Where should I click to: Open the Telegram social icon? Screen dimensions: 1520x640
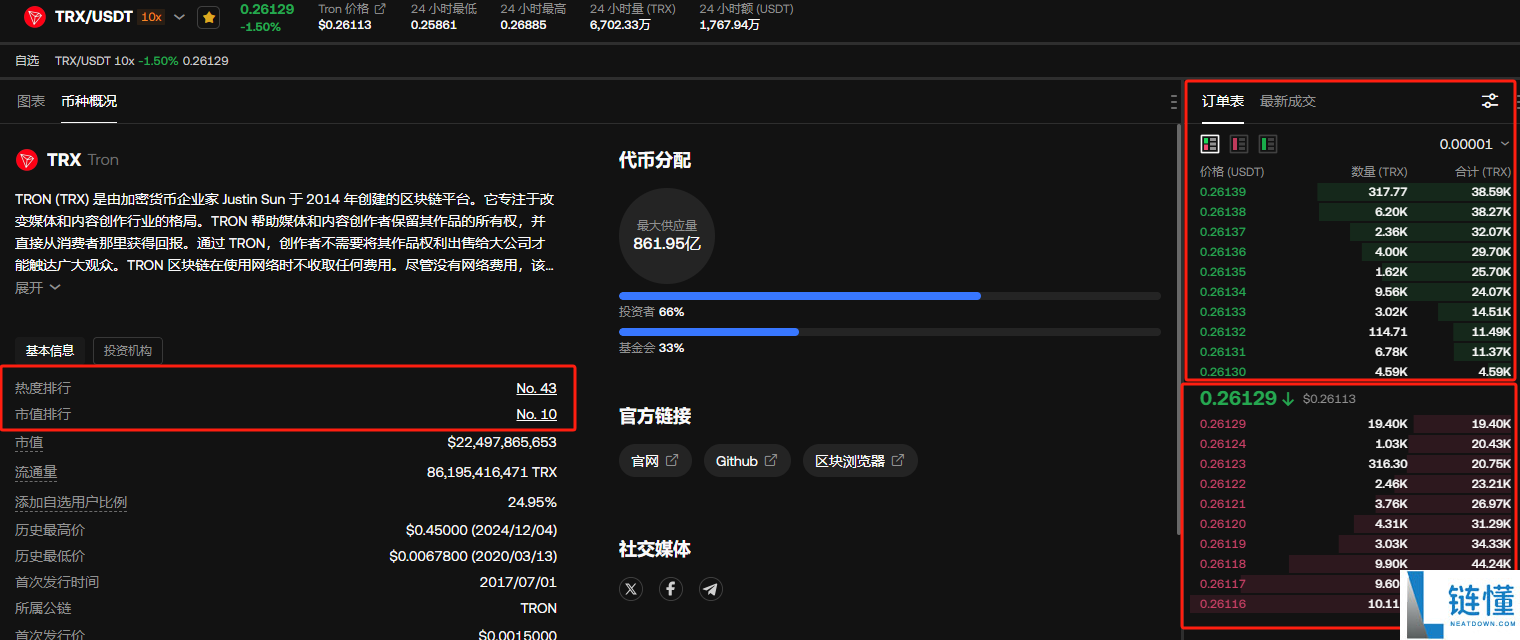point(711,589)
